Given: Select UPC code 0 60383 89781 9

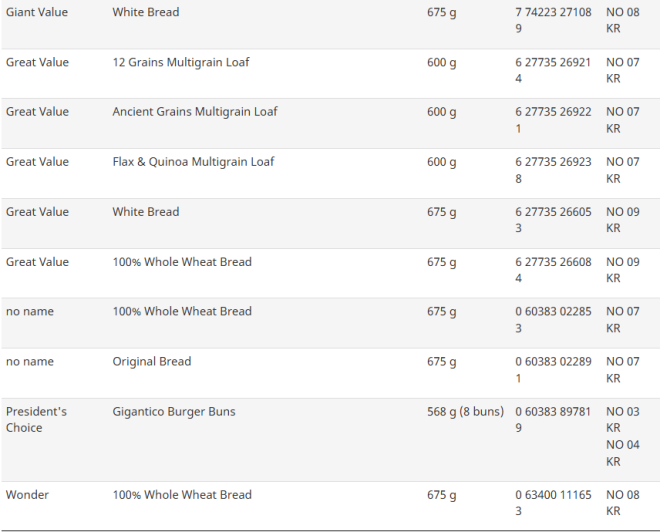Looking at the screenshot, I should tap(553, 420).
